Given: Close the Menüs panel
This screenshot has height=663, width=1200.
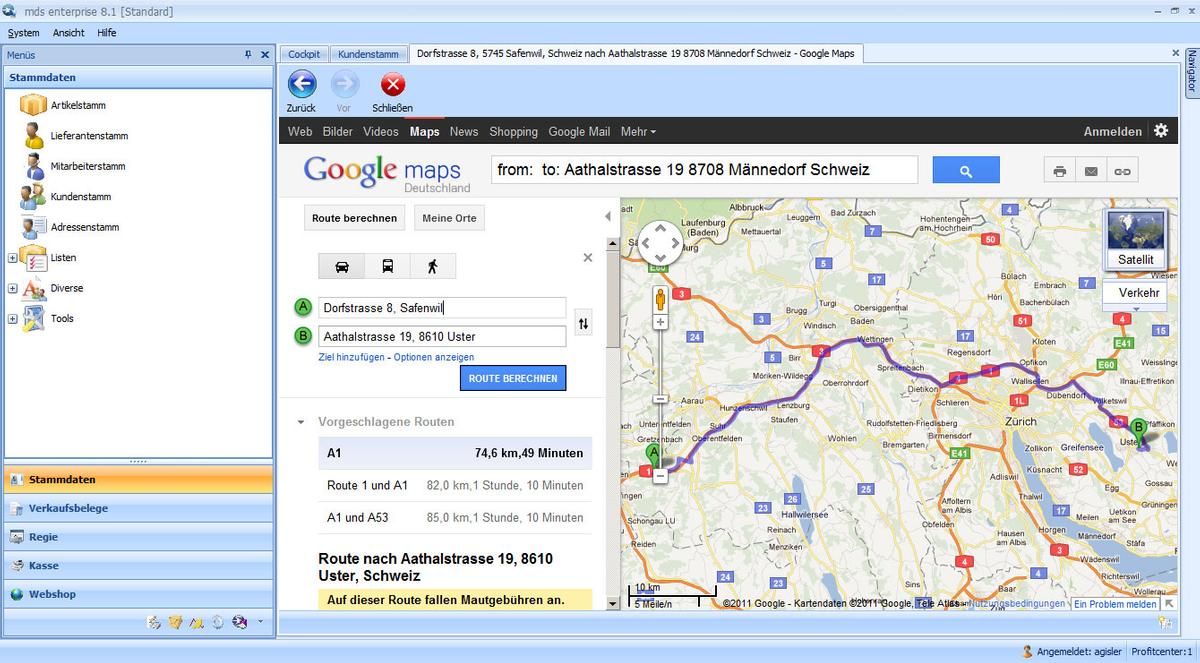Looking at the screenshot, I should coord(265,55).
